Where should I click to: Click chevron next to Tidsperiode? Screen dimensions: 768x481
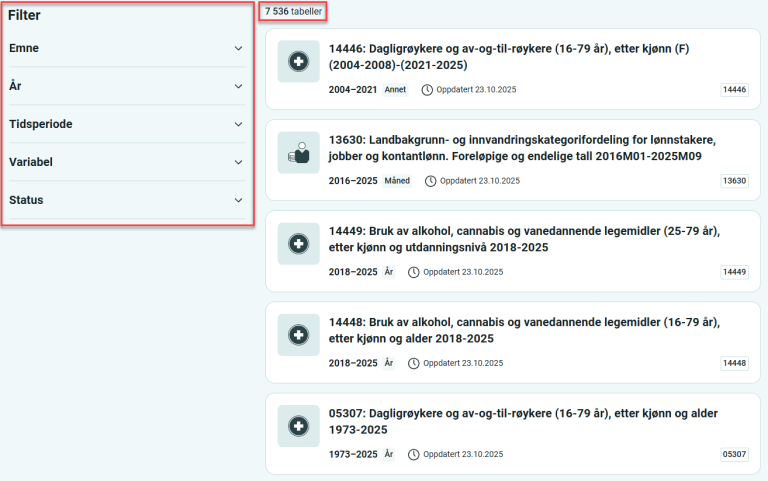click(x=239, y=124)
